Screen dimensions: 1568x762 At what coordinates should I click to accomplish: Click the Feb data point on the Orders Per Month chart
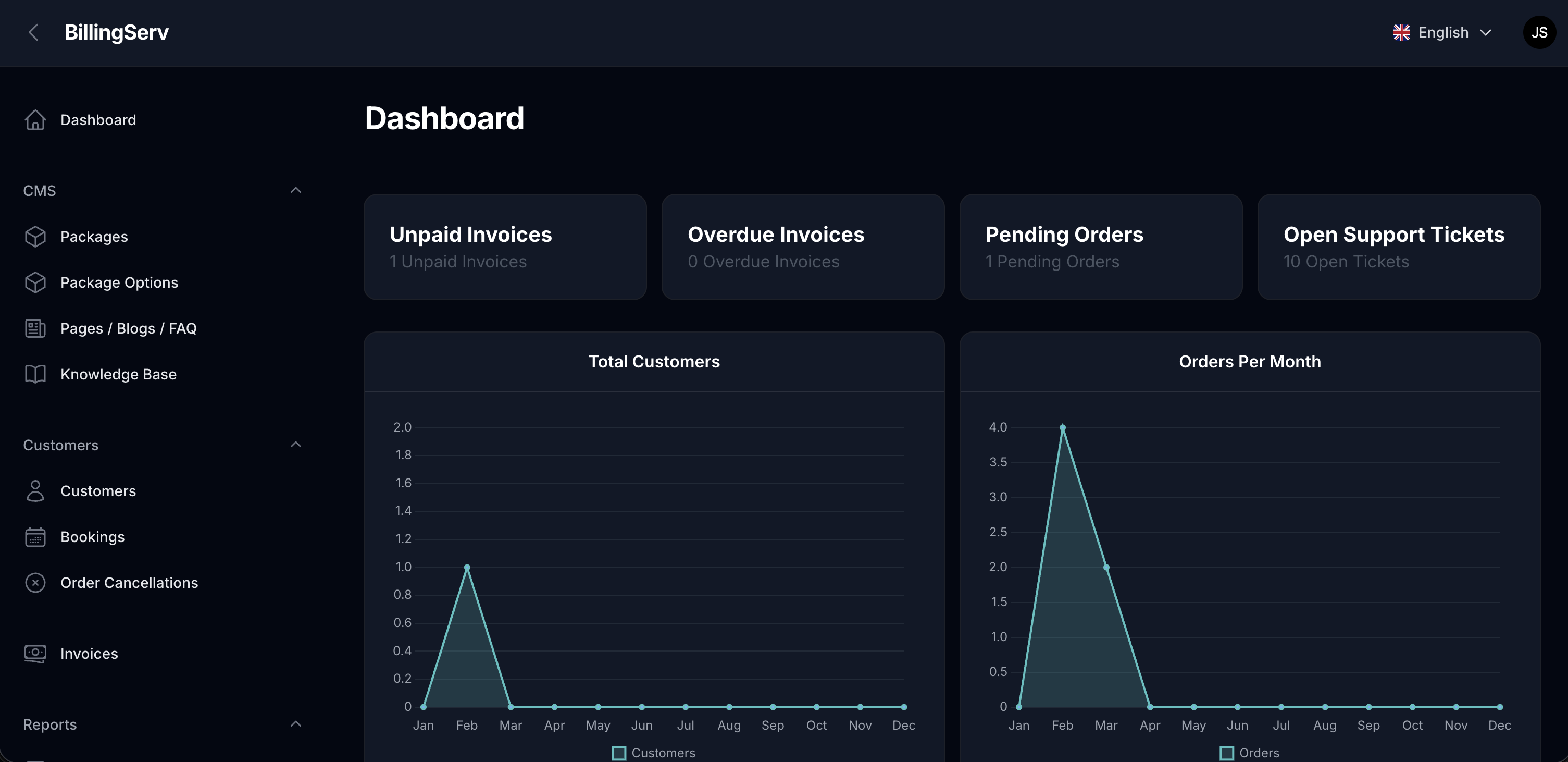click(x=1063, y=427)
